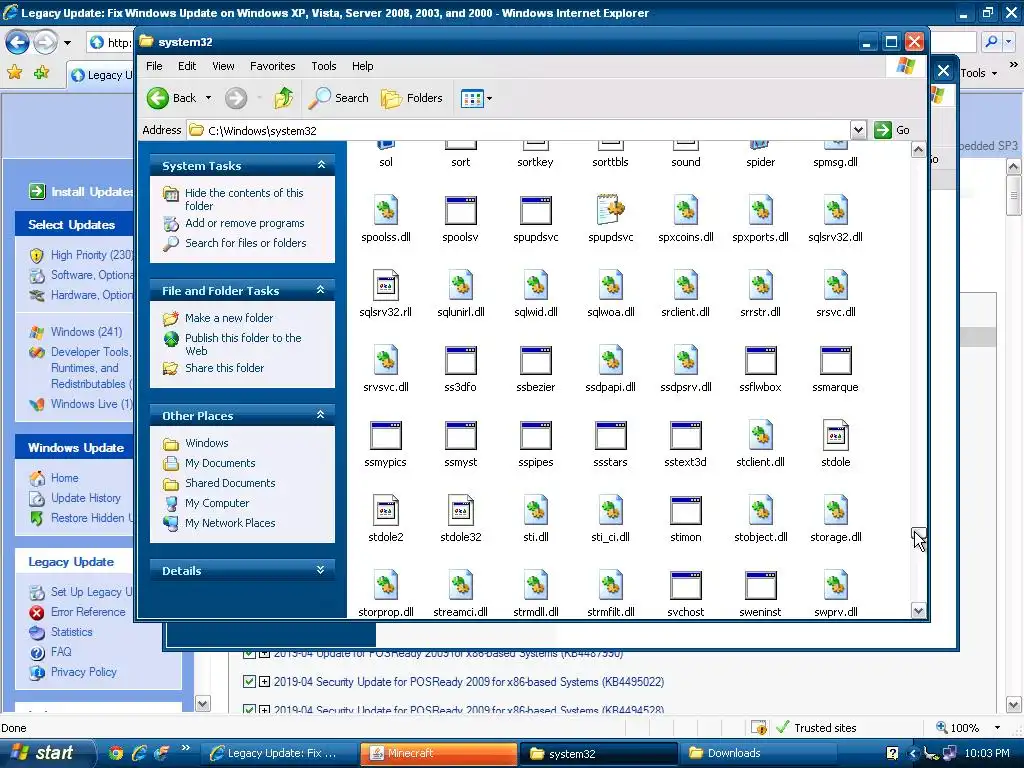Screen dimensions: 1024x768
Task: Open My Computer from Other Places
Action: [217, 504]
